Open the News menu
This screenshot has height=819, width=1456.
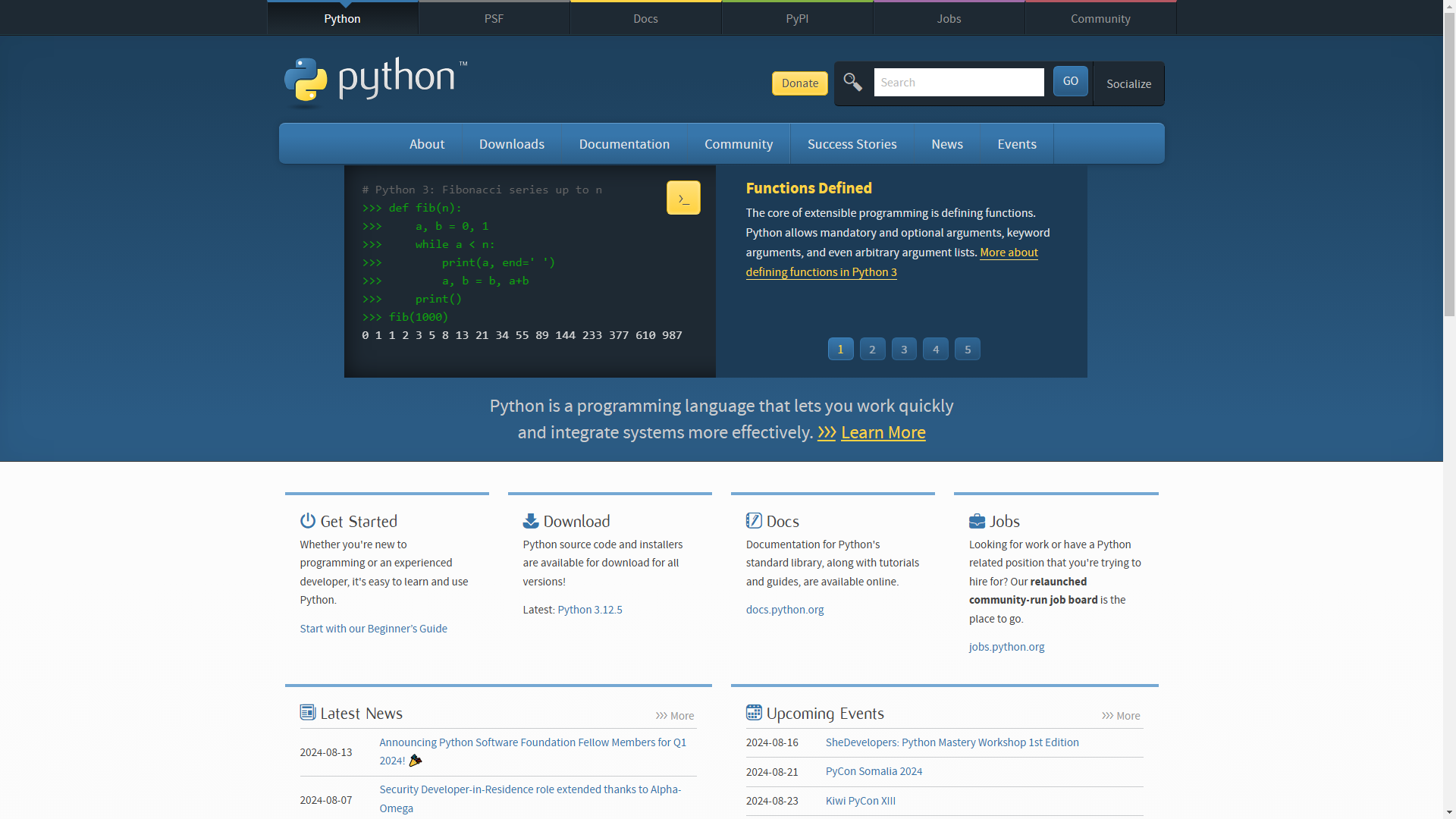coord(947,144)
